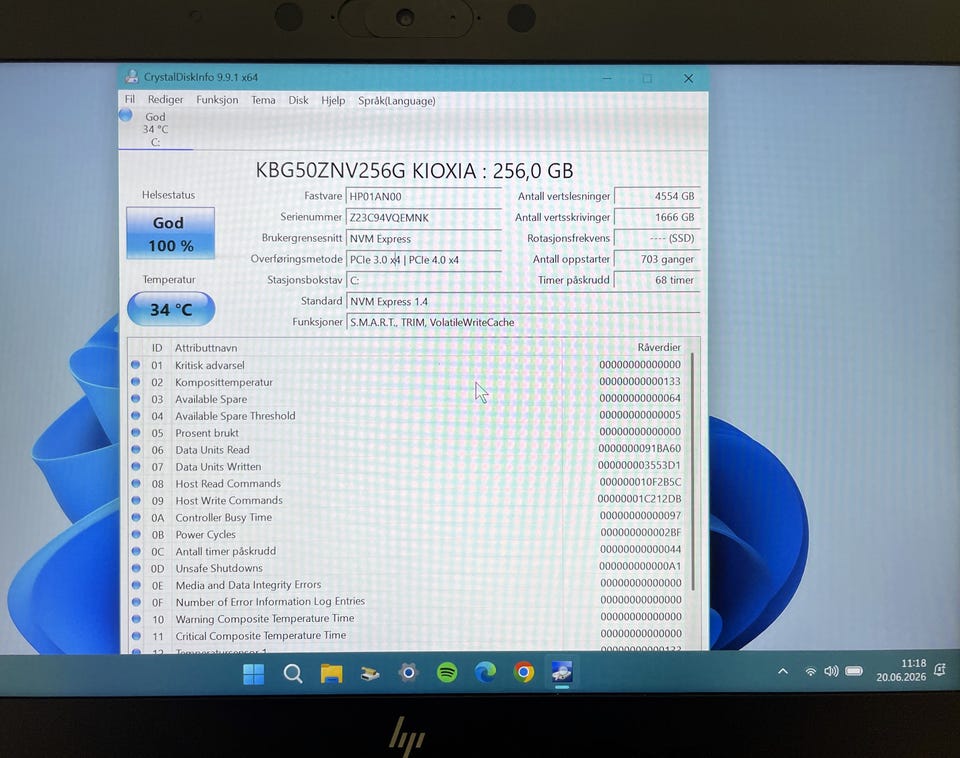
Task: Click the Antall oppstarter value 703 ganger
Action: (656, 259)
